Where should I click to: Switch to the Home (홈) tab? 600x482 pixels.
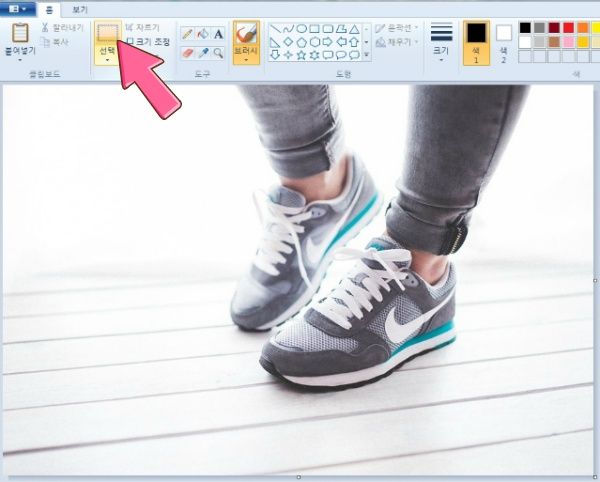[49, 10]
